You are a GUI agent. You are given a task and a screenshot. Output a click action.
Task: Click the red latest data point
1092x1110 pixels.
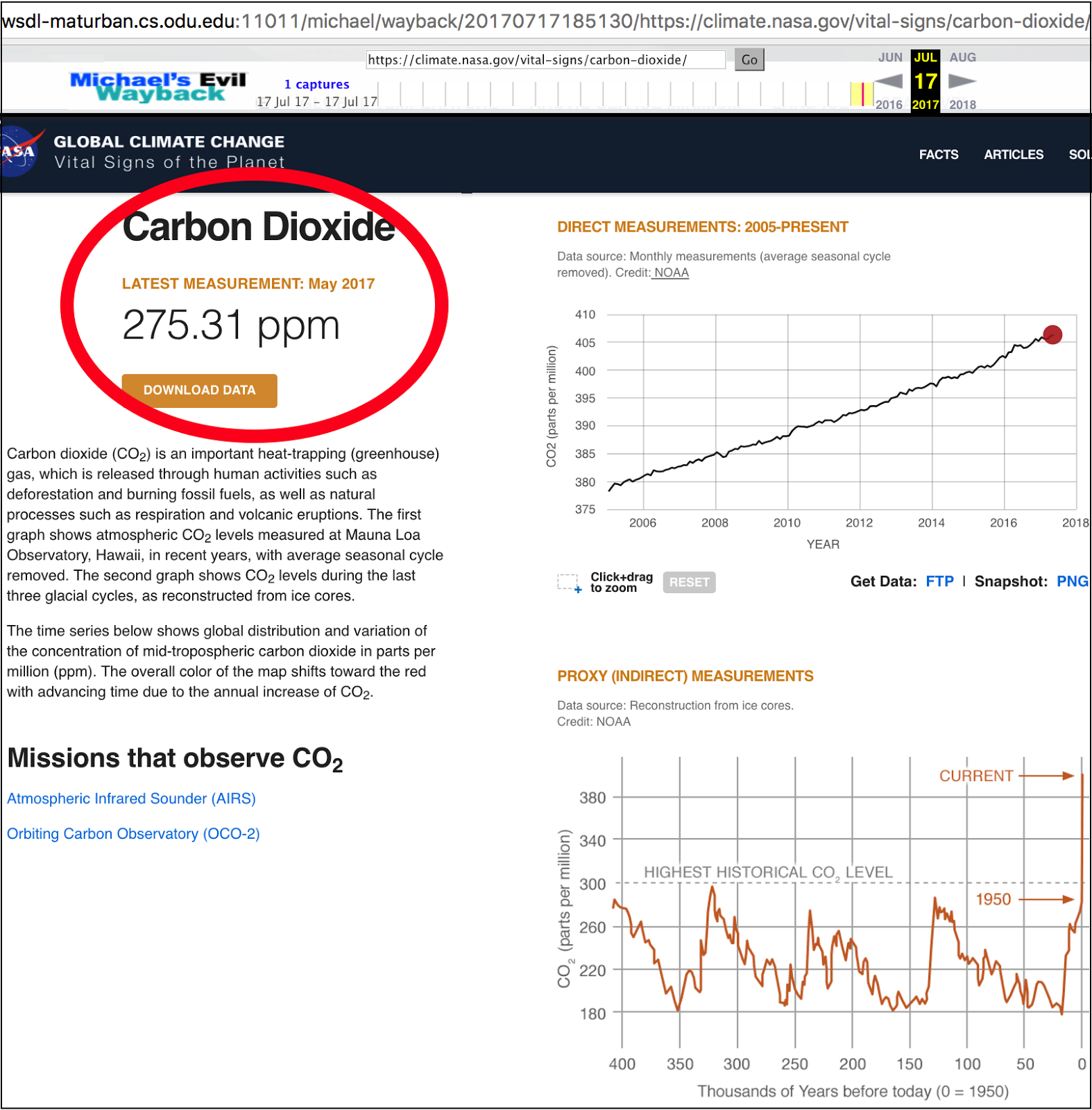pos(1052,334)
